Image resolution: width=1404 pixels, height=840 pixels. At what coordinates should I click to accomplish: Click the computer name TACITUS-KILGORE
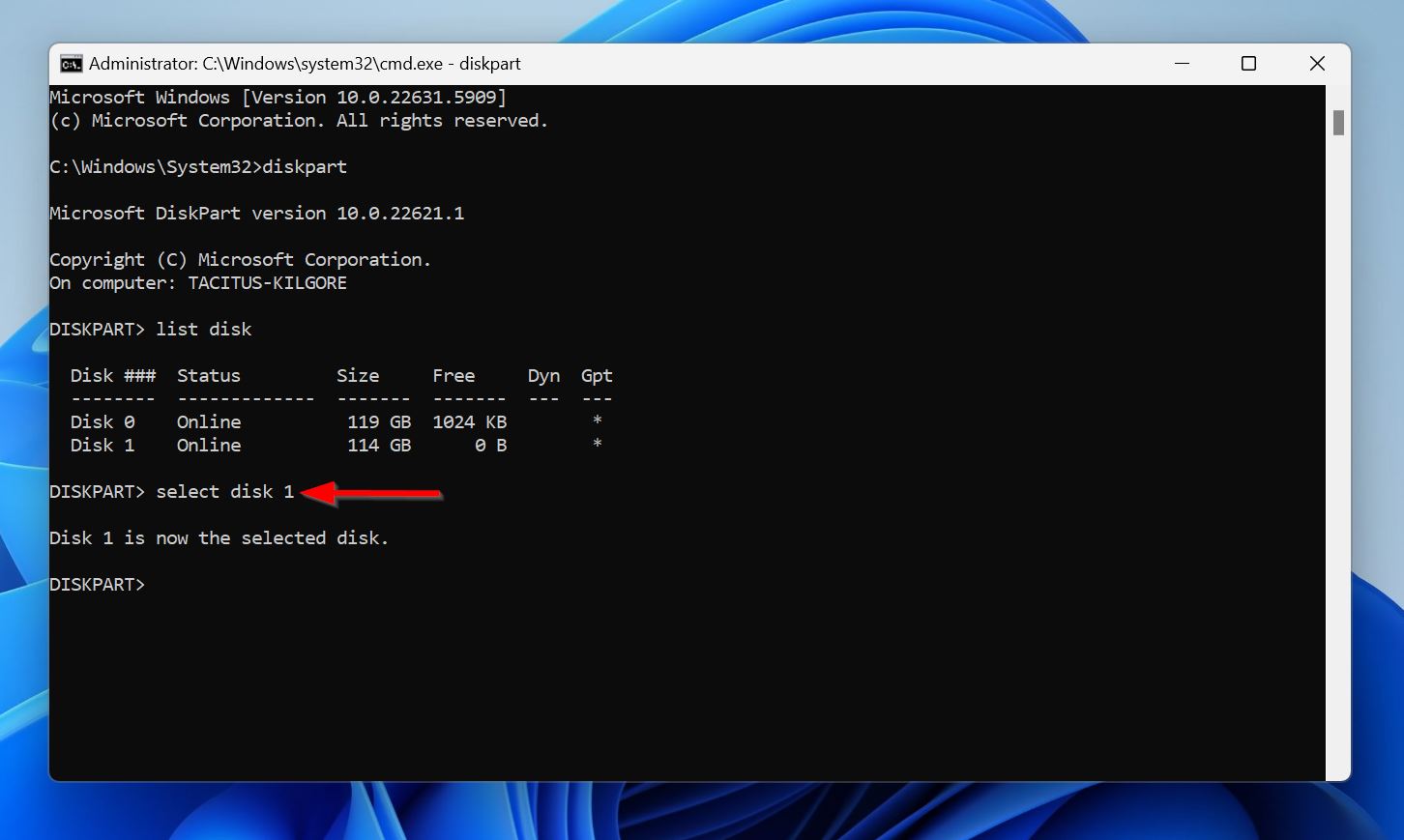click(x=267, y=282)
